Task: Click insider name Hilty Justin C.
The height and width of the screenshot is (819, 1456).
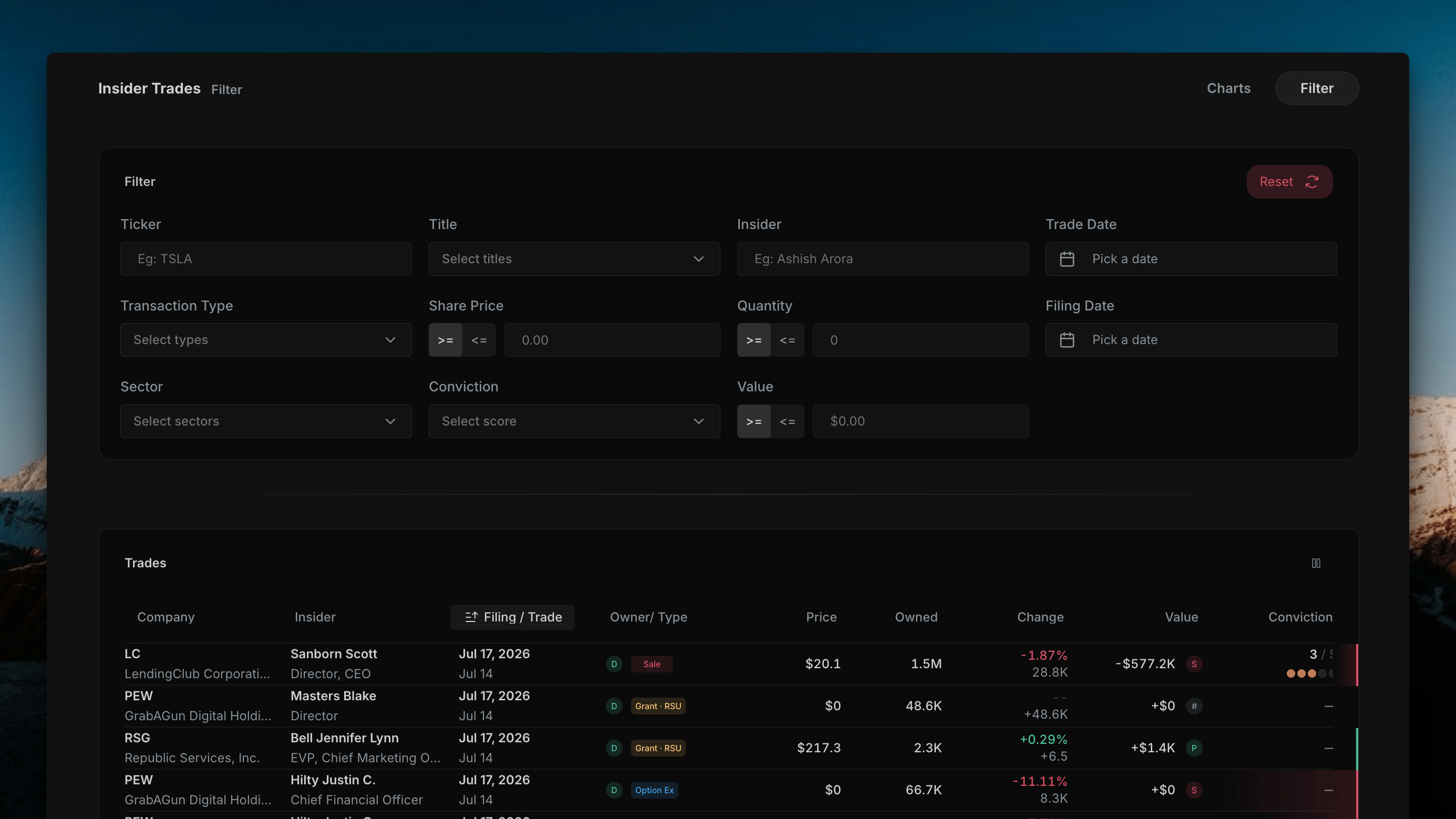Action: click(333, 780)
